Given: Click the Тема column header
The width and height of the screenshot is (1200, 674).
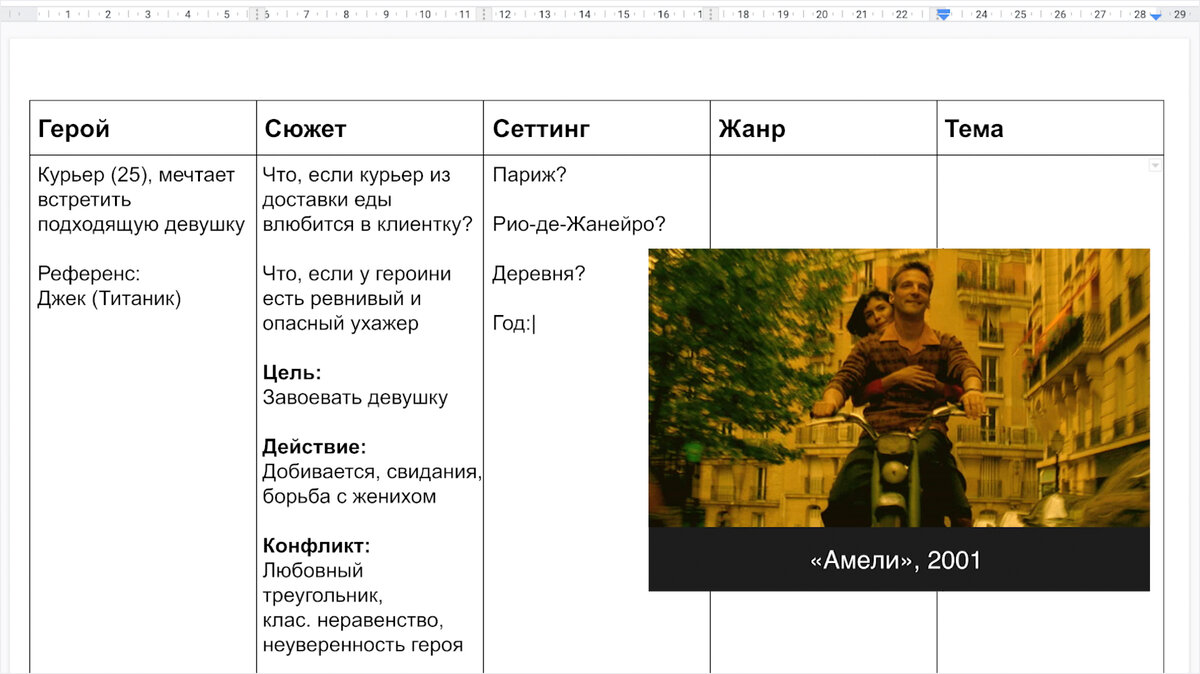Looking at the screenshot, I should click(x=974, y=128).
